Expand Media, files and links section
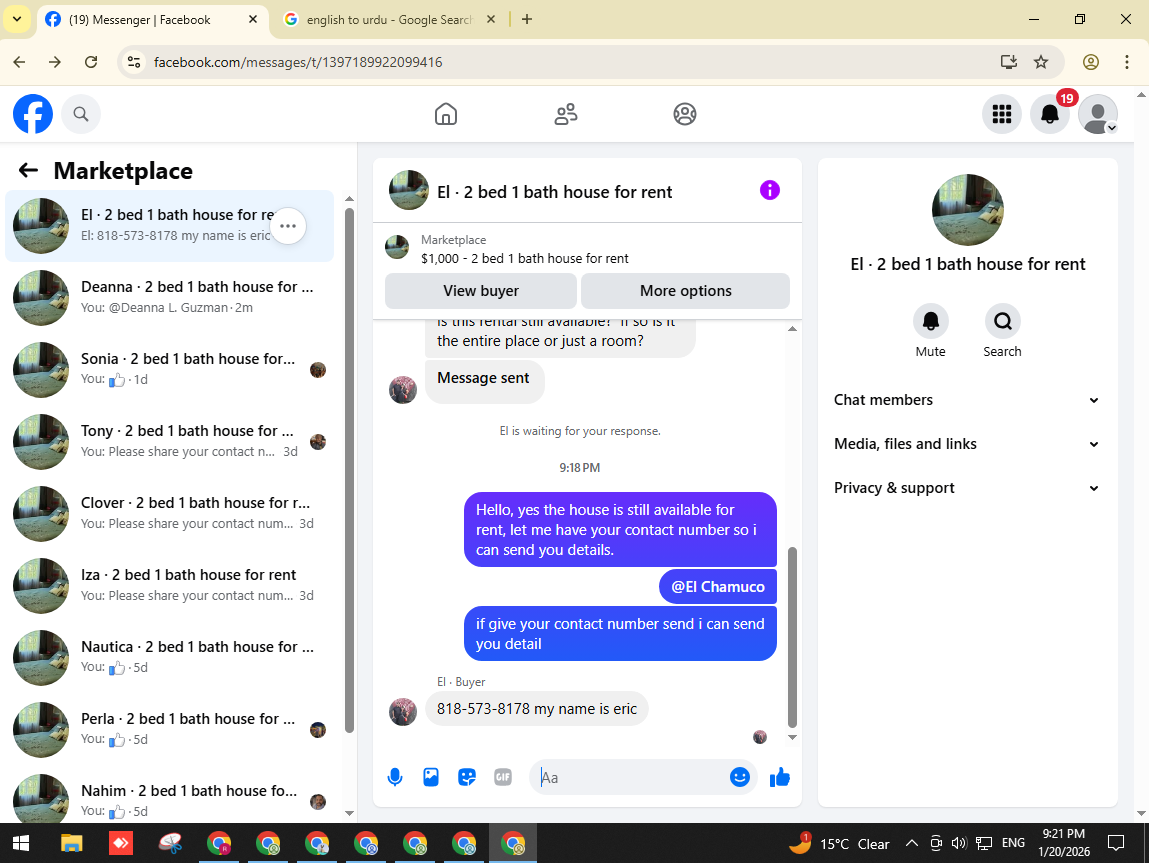Screen dimensions: 1149x863 (967, 444)
